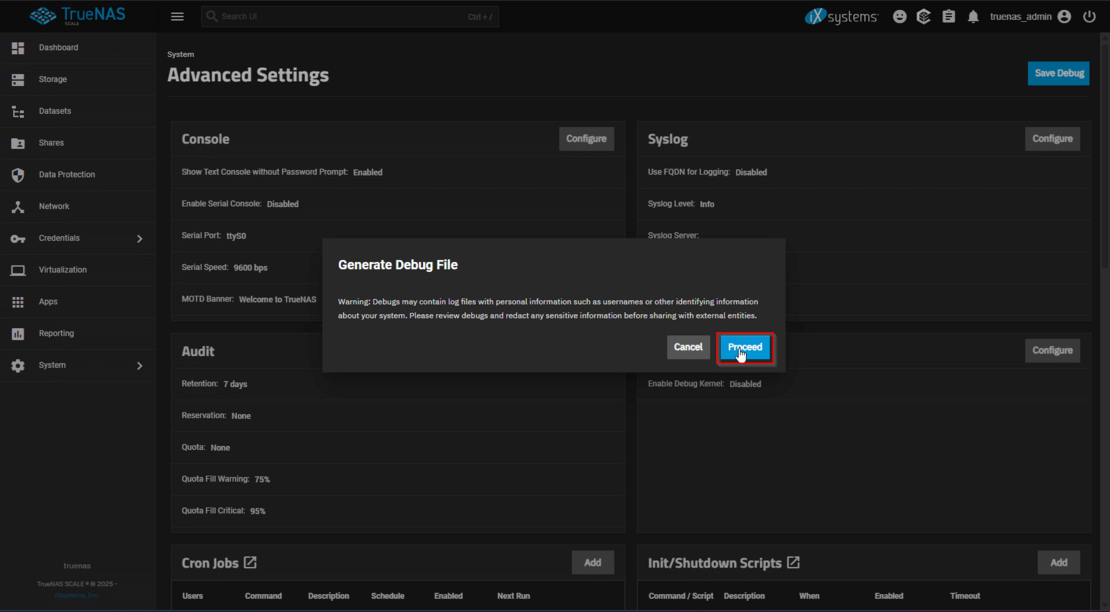
Task: Open the TrueCommand status icon
Action: 924,17
